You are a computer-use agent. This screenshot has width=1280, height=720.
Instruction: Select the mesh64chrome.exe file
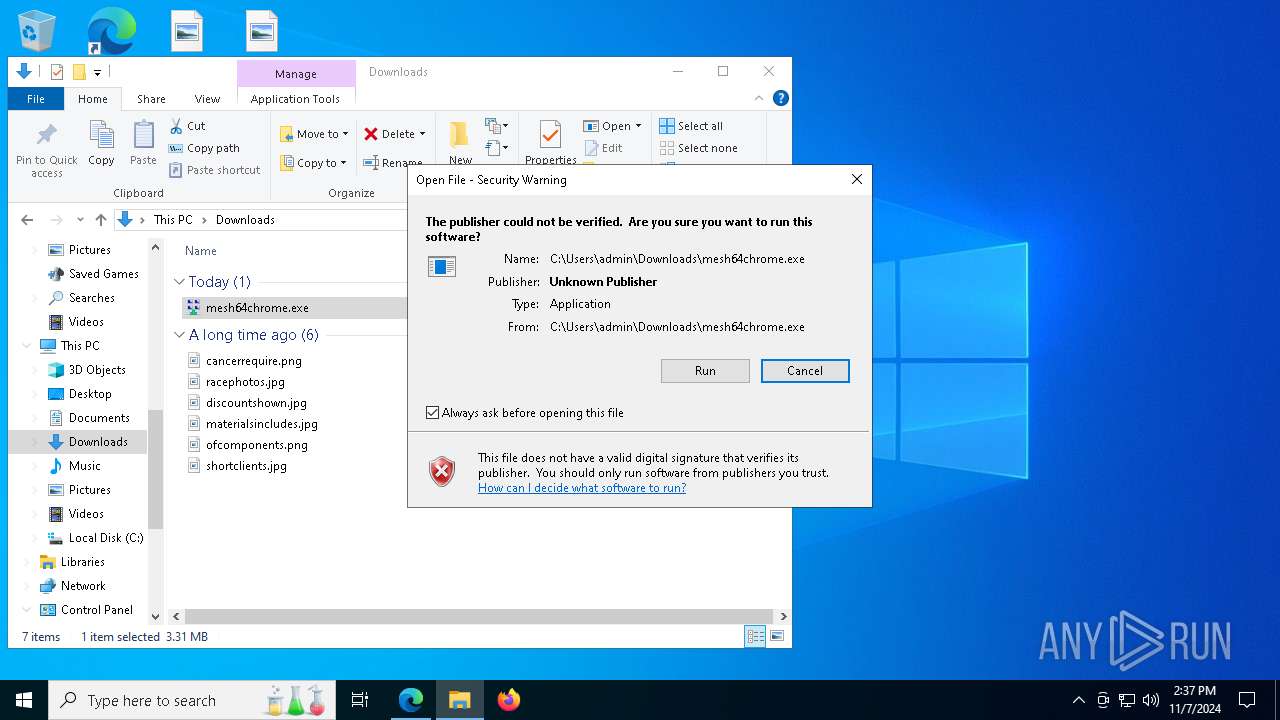click(x=257, y=308)
